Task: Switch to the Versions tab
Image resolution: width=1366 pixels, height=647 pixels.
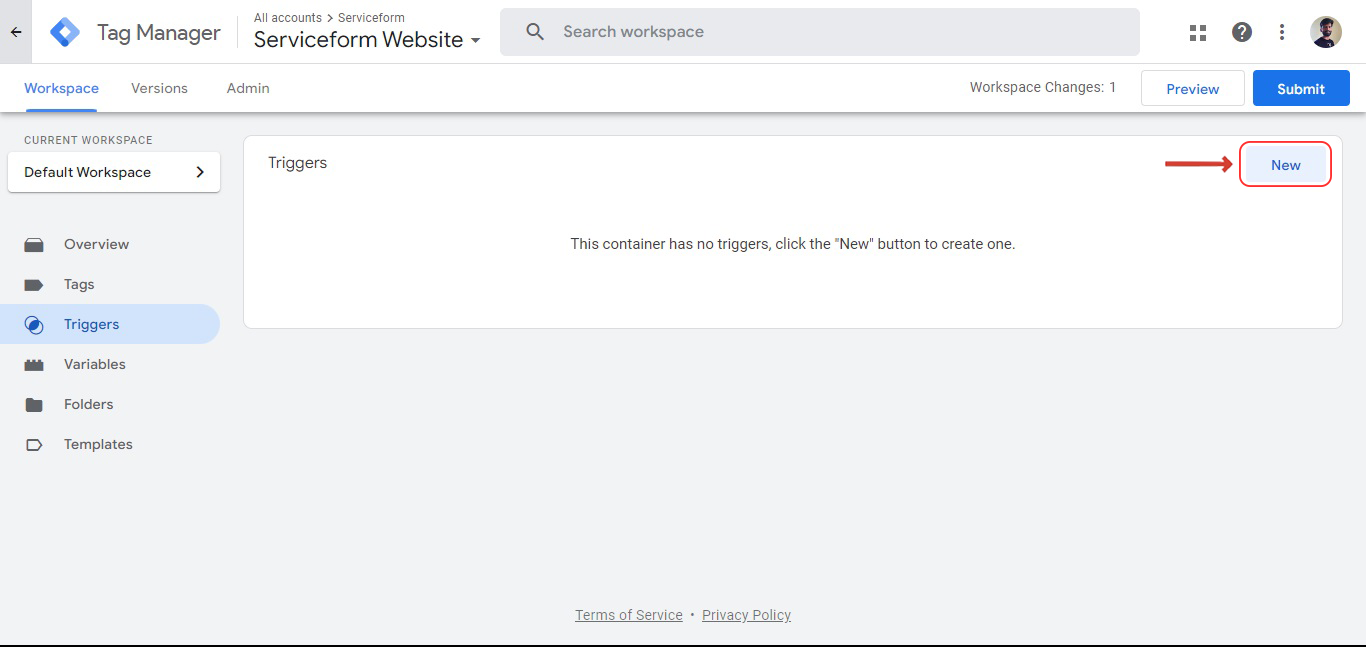Action: pos(159,88)
